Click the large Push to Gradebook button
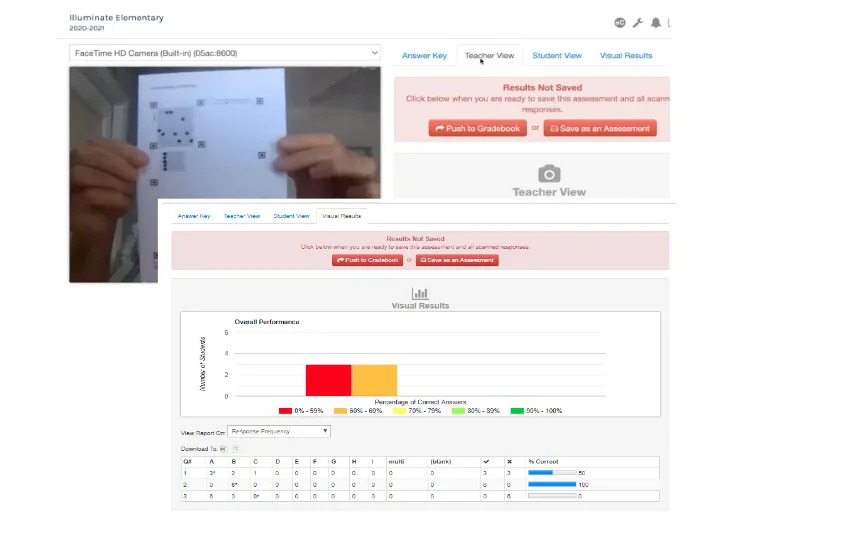 coord(478,128)
